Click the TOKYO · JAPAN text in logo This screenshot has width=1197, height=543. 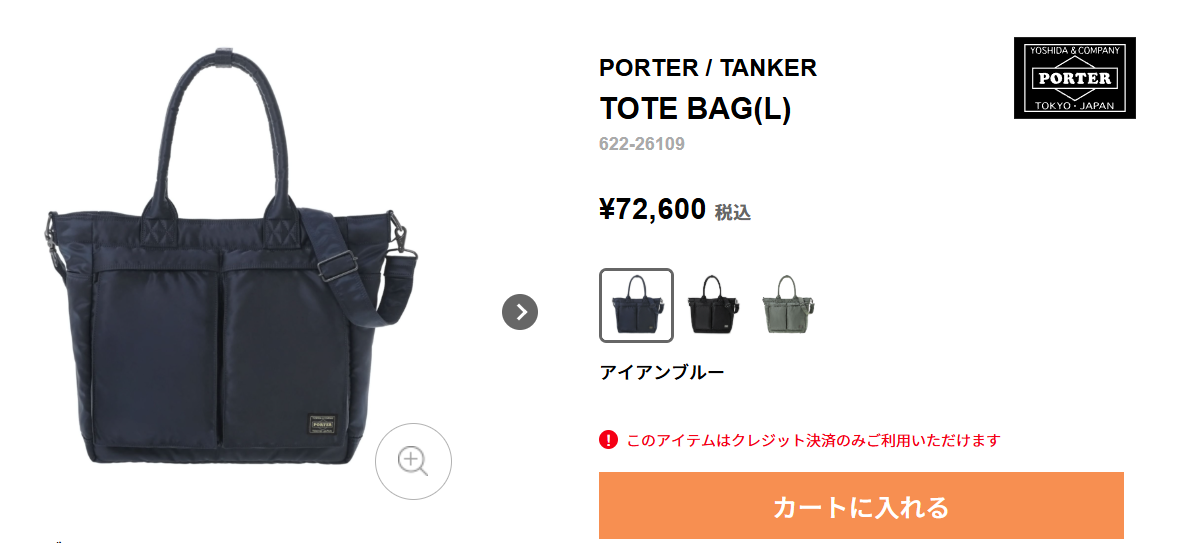(x=1074, y=105)
